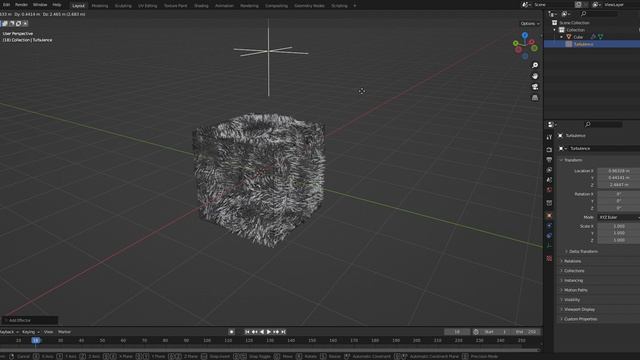Collapse the Cube row in outliner
The height and width of the screenshot is (360, 640).
561,37
